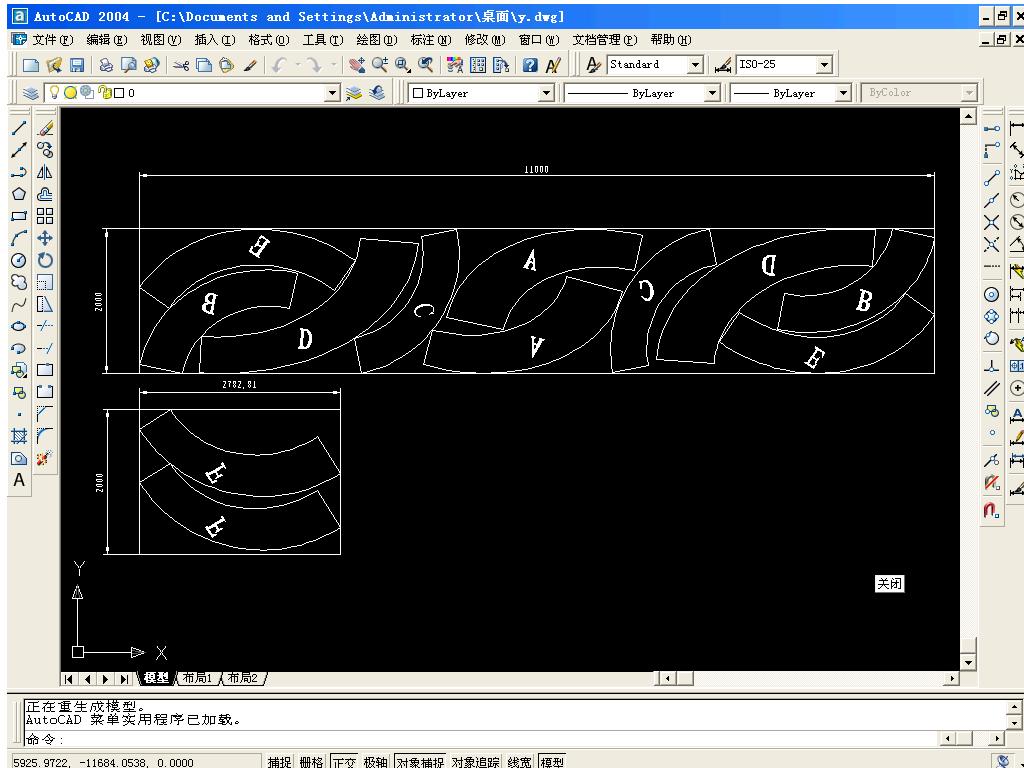Open the ISO-25 dimension style dropdown
The image size is (1024, 768).
[824, 65]
